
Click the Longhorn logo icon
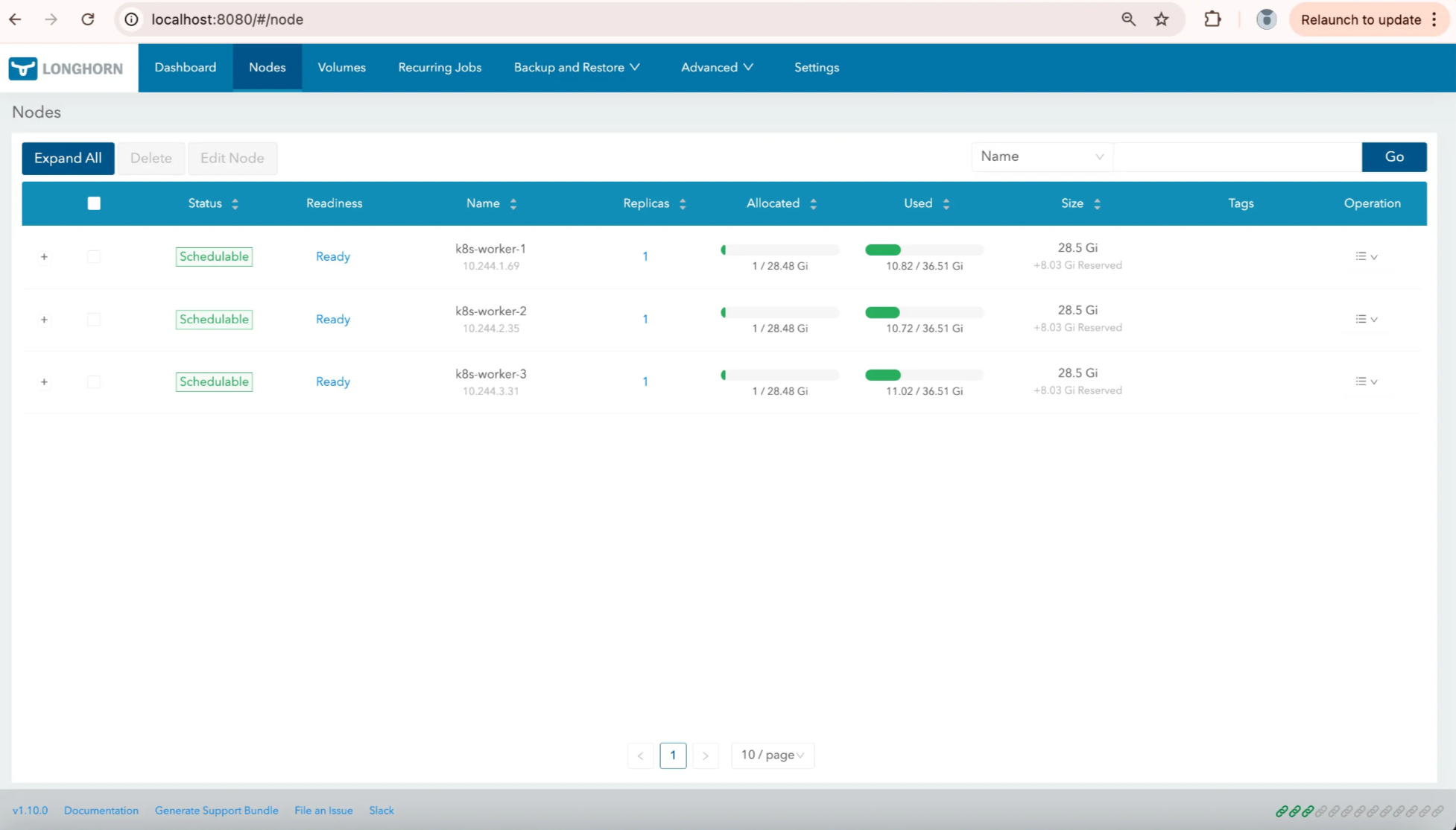(23, 68)
